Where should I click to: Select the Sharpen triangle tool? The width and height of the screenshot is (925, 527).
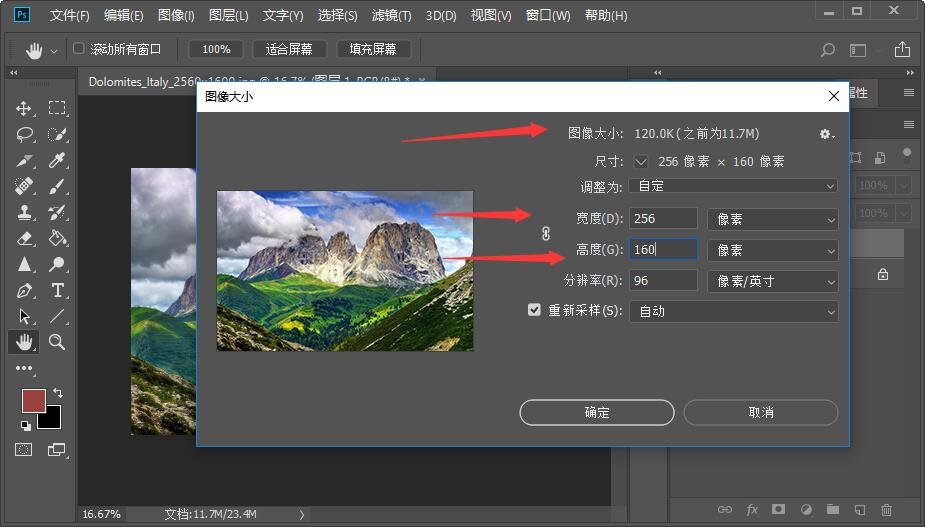pyautogui.click(x=24, y=264)
